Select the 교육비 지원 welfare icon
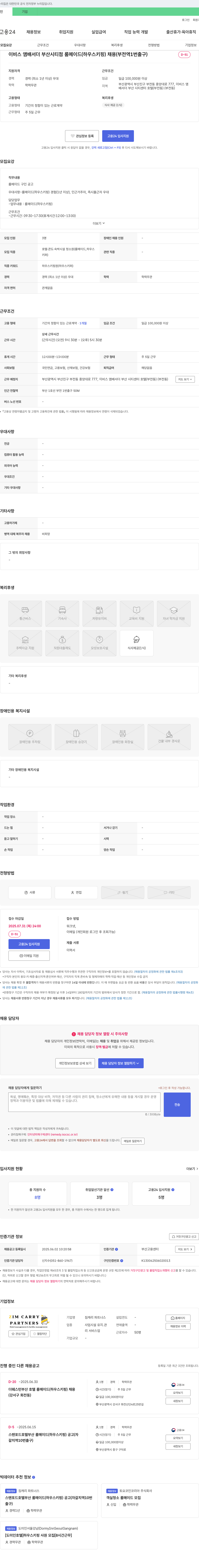 tap(136, 614)
